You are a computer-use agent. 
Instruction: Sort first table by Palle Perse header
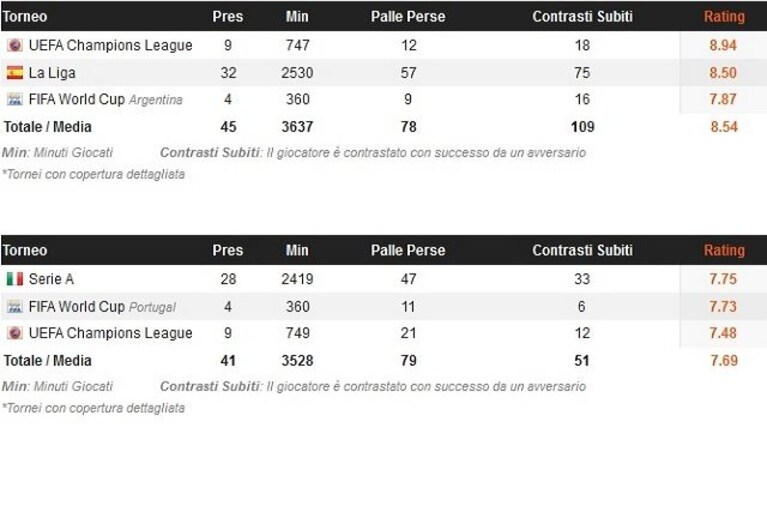408,17
